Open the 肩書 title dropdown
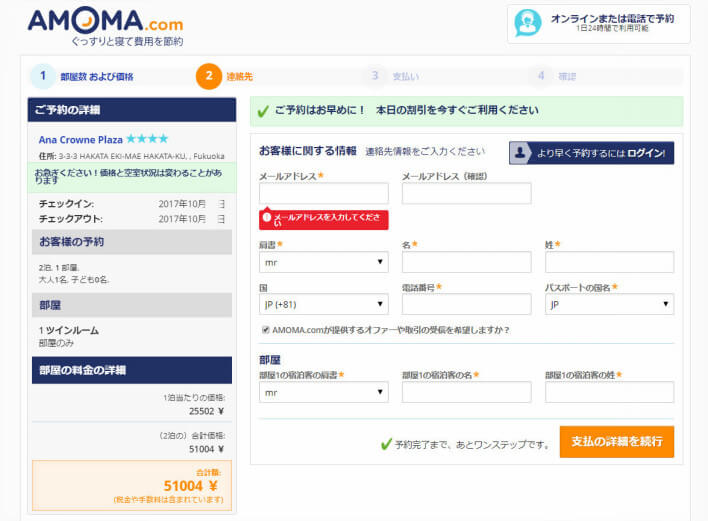The width and height of the screenshot is (708, 521). pyautogui.click(x=323, y=262)
